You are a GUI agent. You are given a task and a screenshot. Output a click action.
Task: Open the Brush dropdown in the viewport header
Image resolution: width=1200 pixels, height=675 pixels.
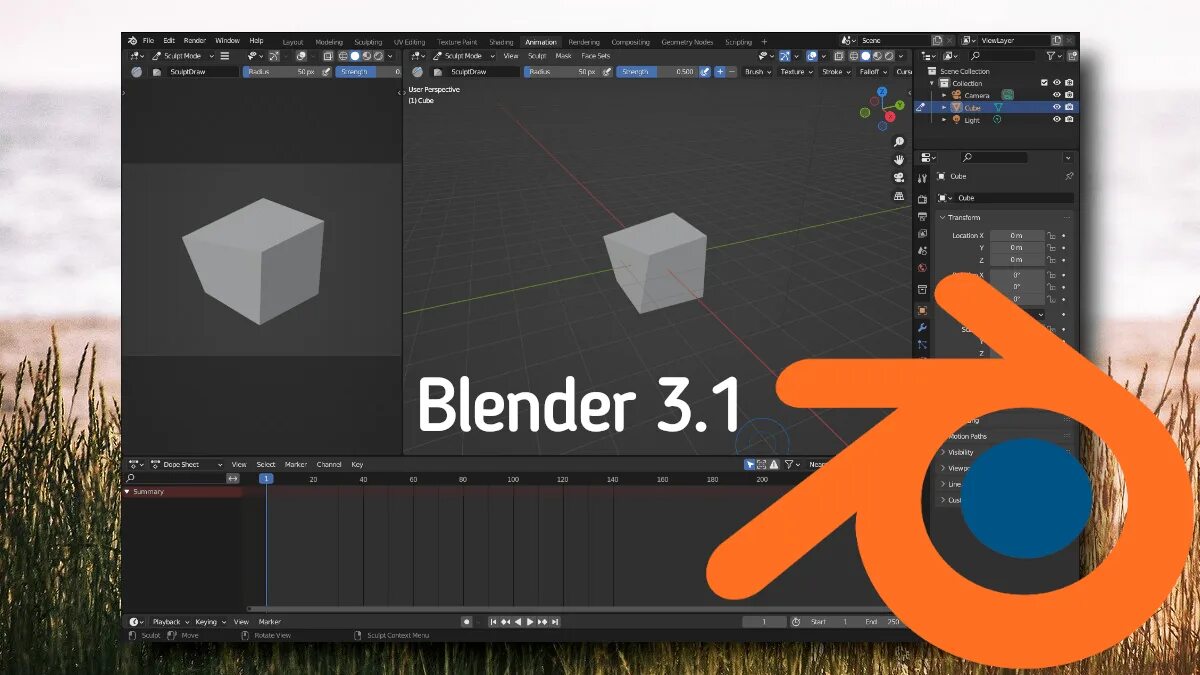pyautogui.click(x=757, y=72)
